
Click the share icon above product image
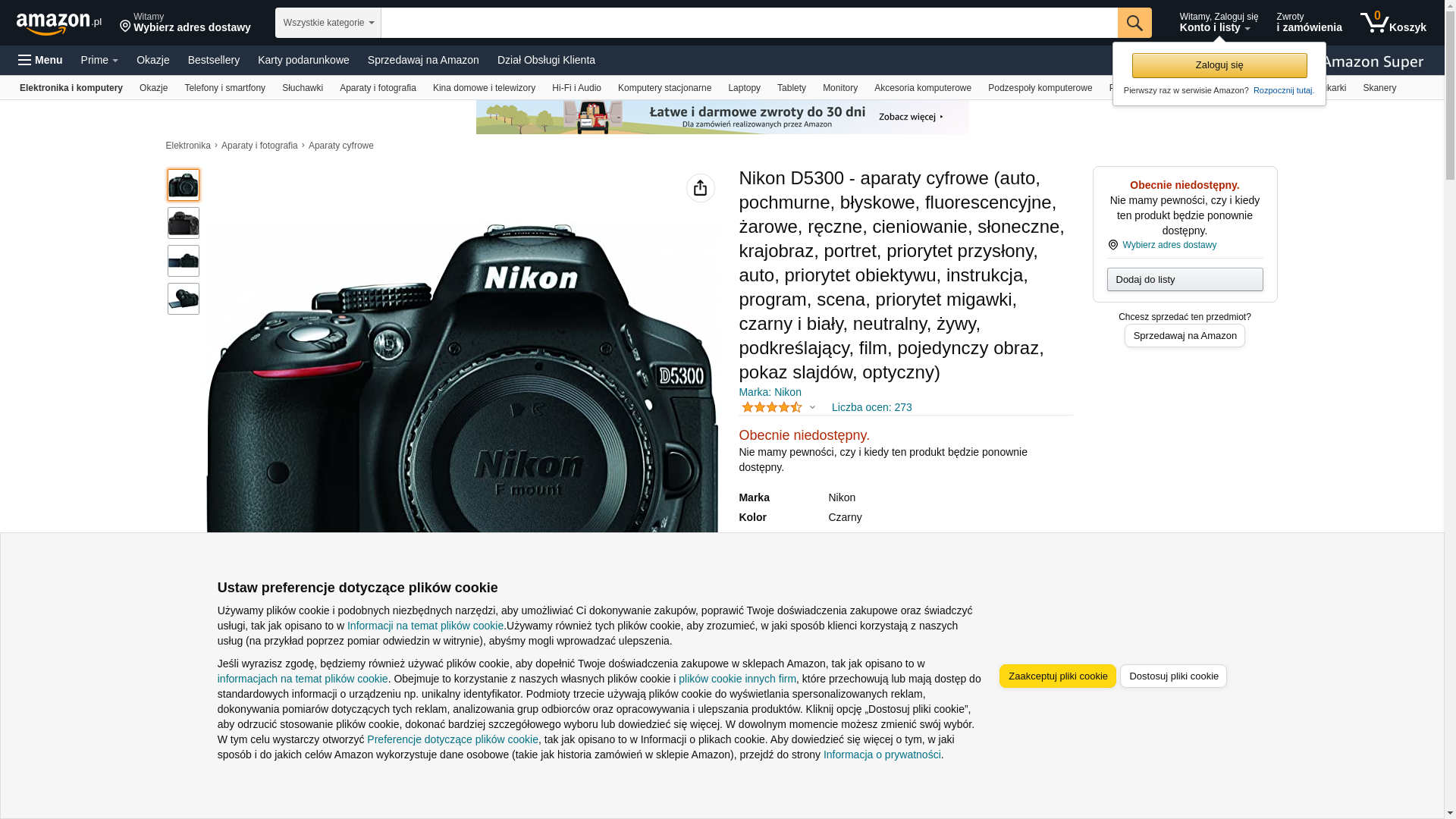[x=700, y=188]
